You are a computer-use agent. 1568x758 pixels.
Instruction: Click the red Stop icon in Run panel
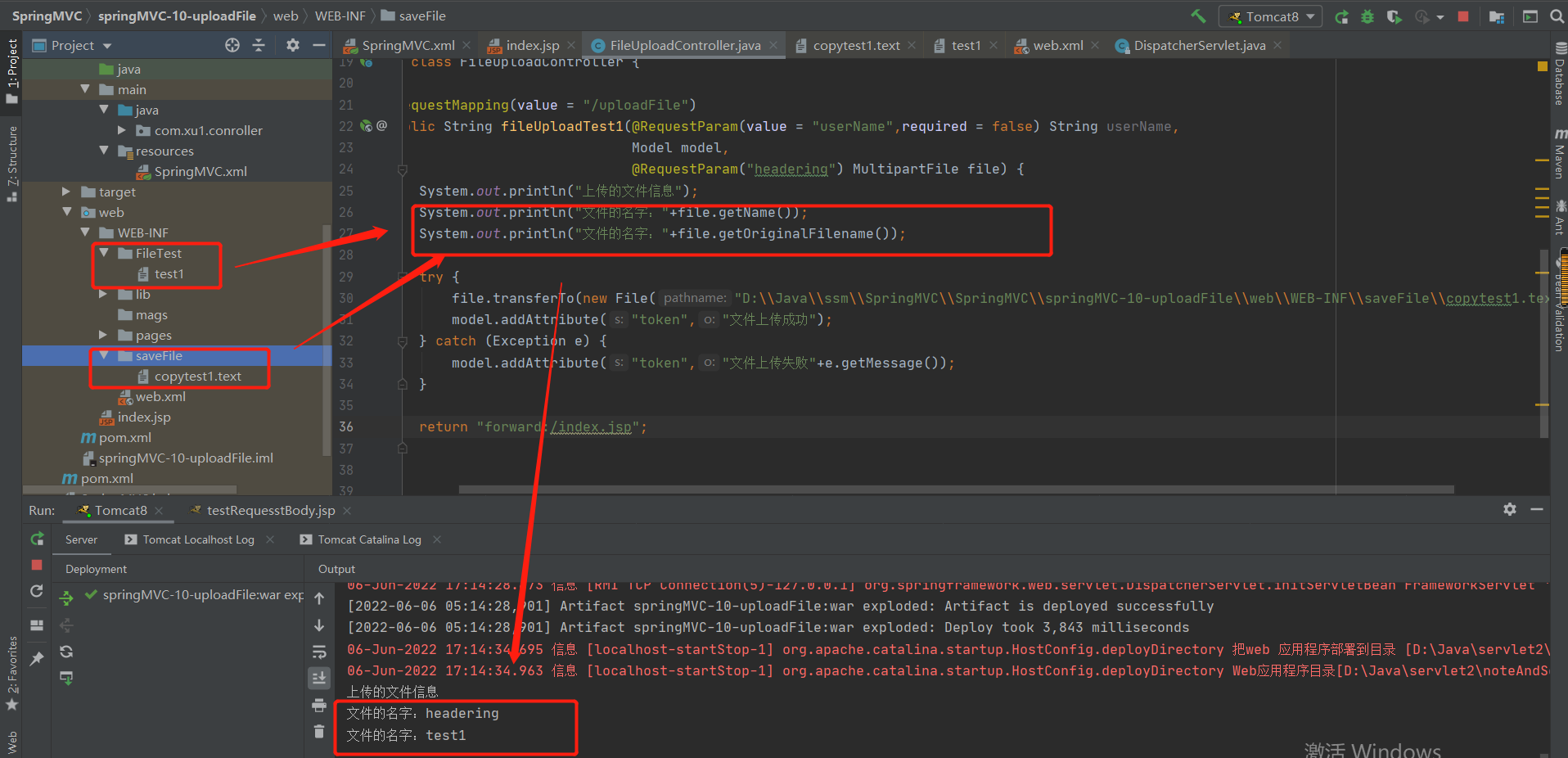(x=37, y=565)
